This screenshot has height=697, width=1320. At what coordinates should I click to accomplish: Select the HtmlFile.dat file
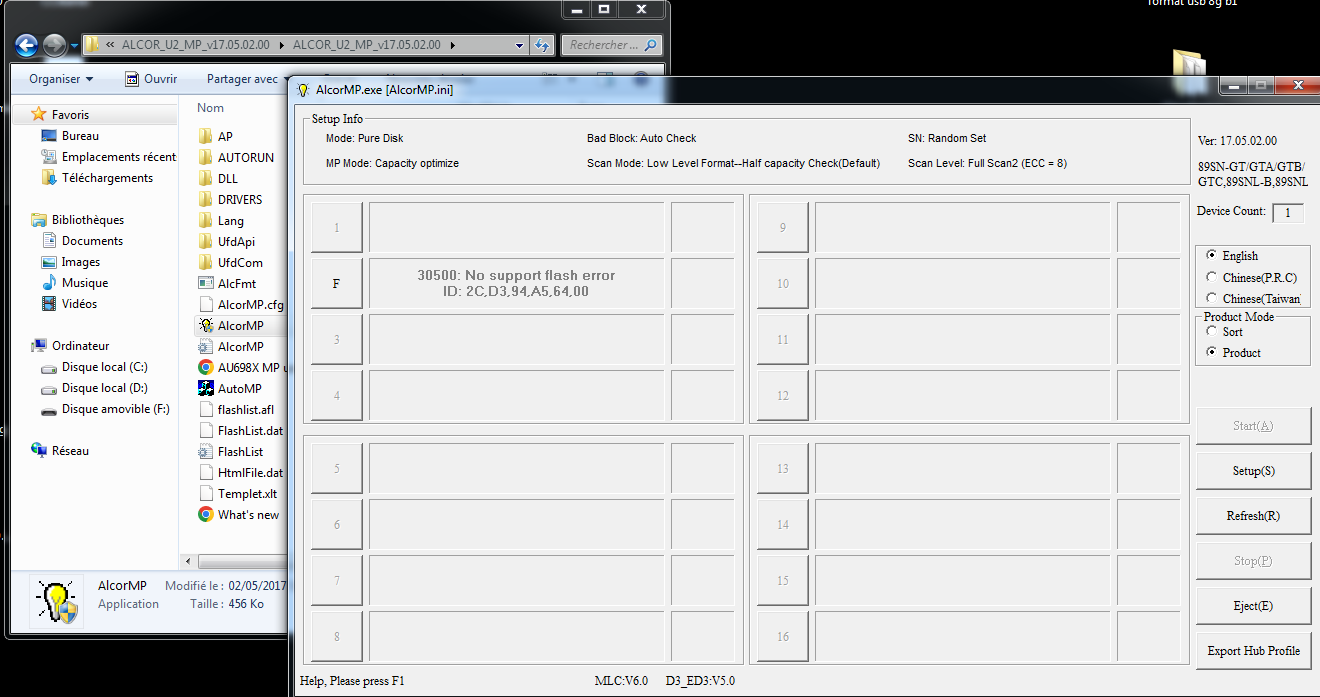pyautogui.click(x=250, y=473)
